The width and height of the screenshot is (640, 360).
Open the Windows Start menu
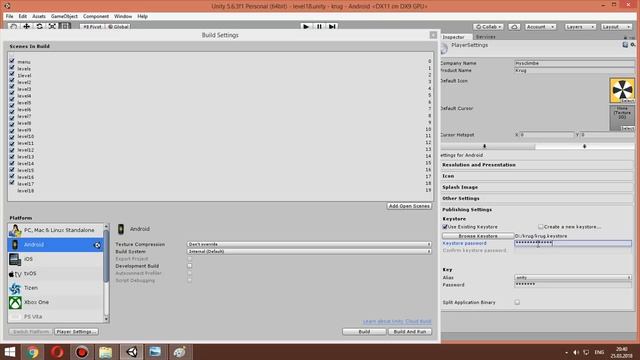click(x=9, y=352)
